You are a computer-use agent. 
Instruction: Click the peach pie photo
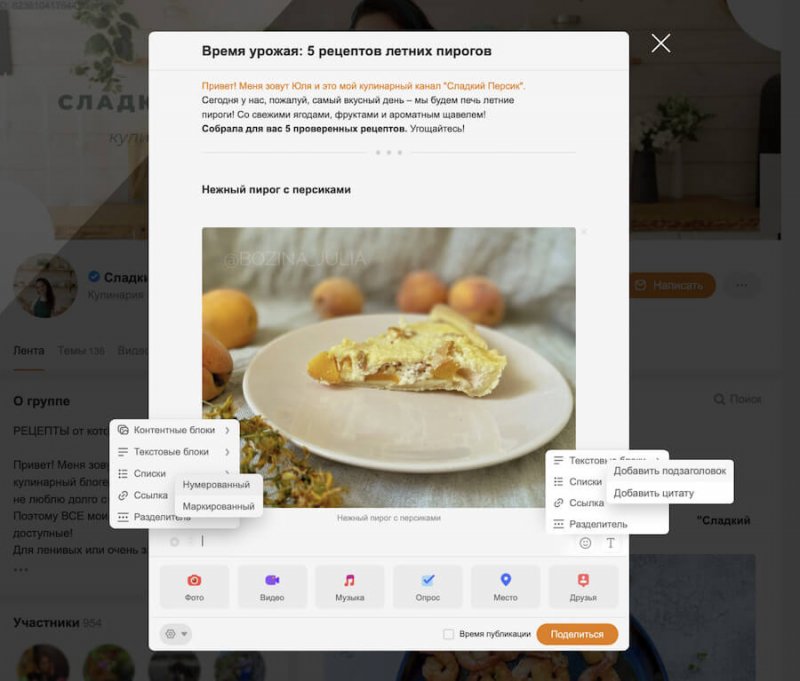(389, 367)
